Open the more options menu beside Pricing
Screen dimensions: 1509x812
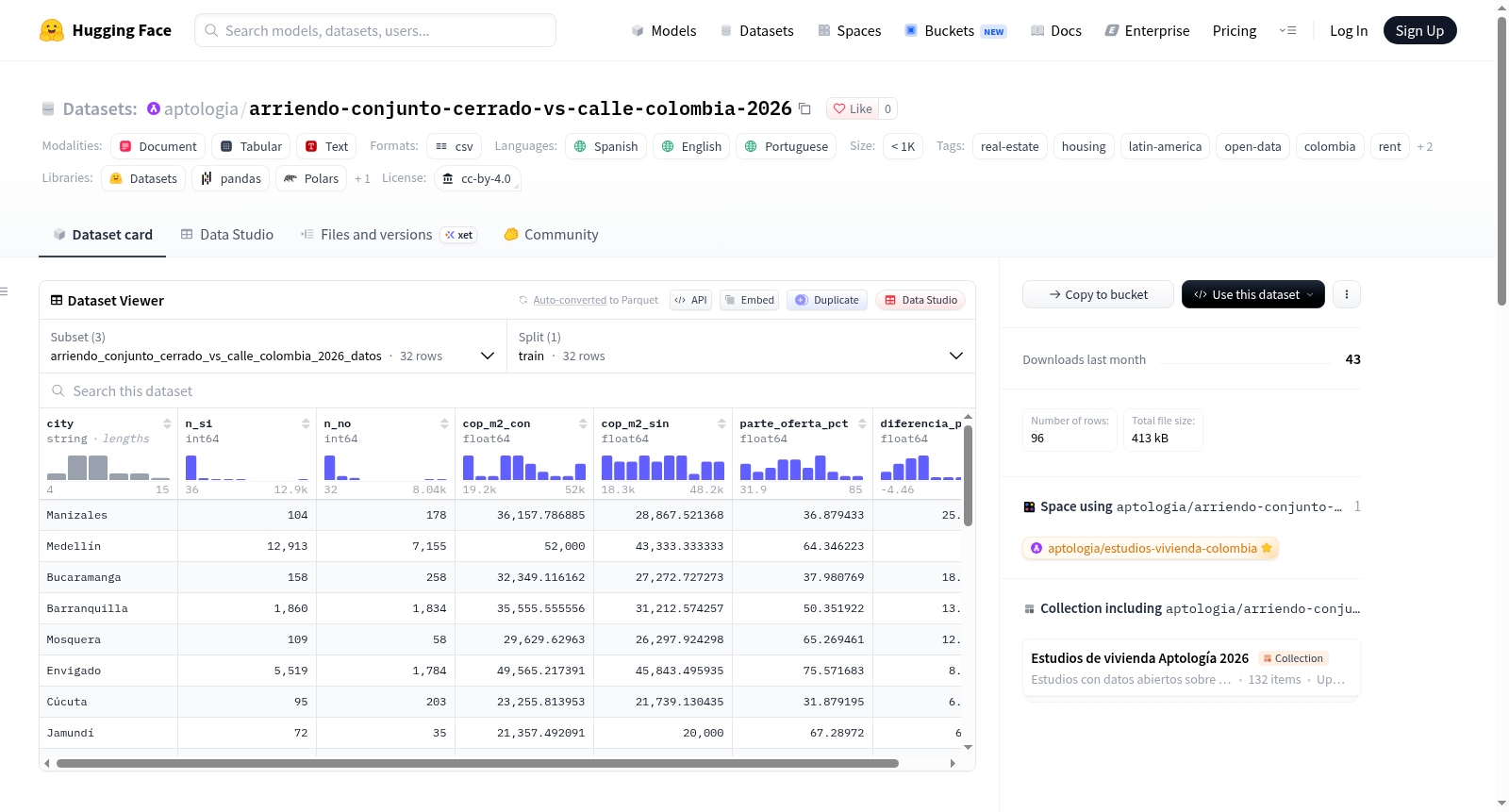(x=1287, y=30)
